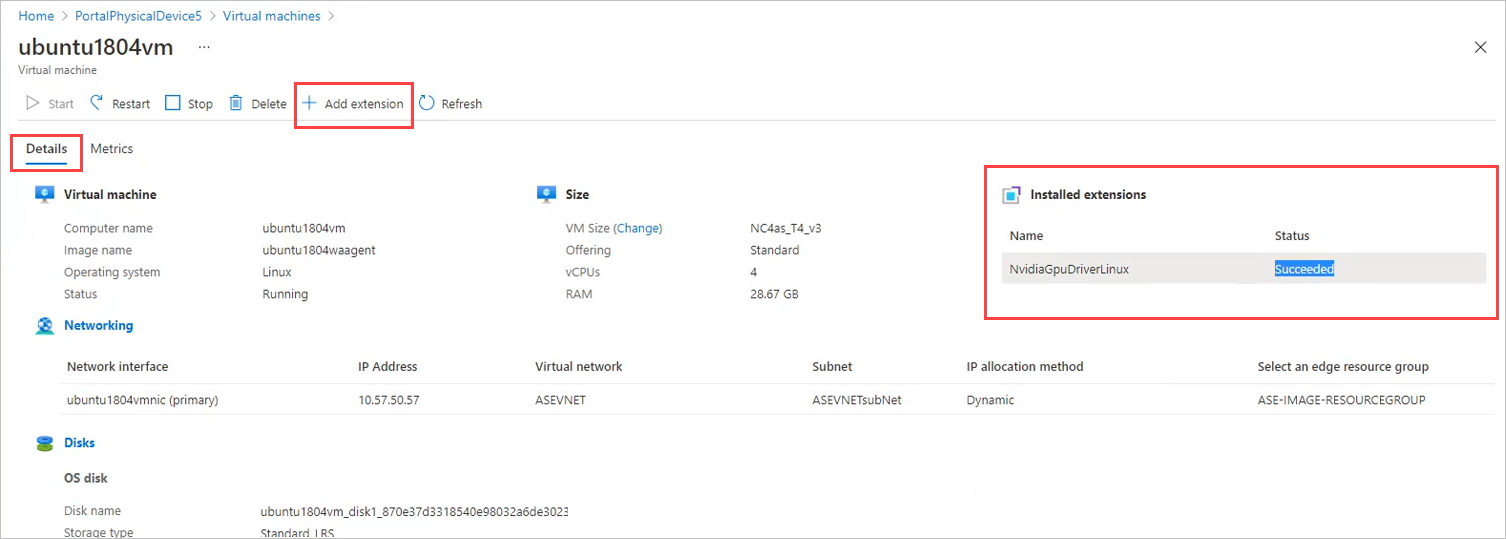Click the Size section monitor icon

[546, 194]
